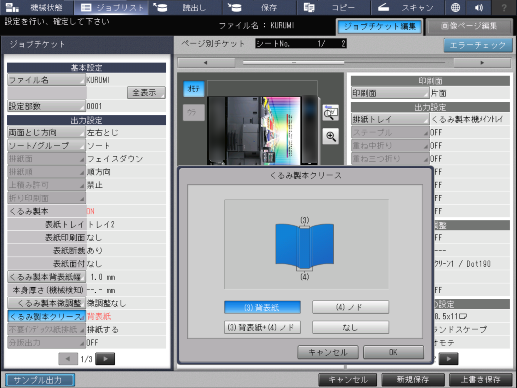Expand 両面とじ方向 setting
Image resolution: width=517 pixels, height=388 pixels.
tap(46, 133)
